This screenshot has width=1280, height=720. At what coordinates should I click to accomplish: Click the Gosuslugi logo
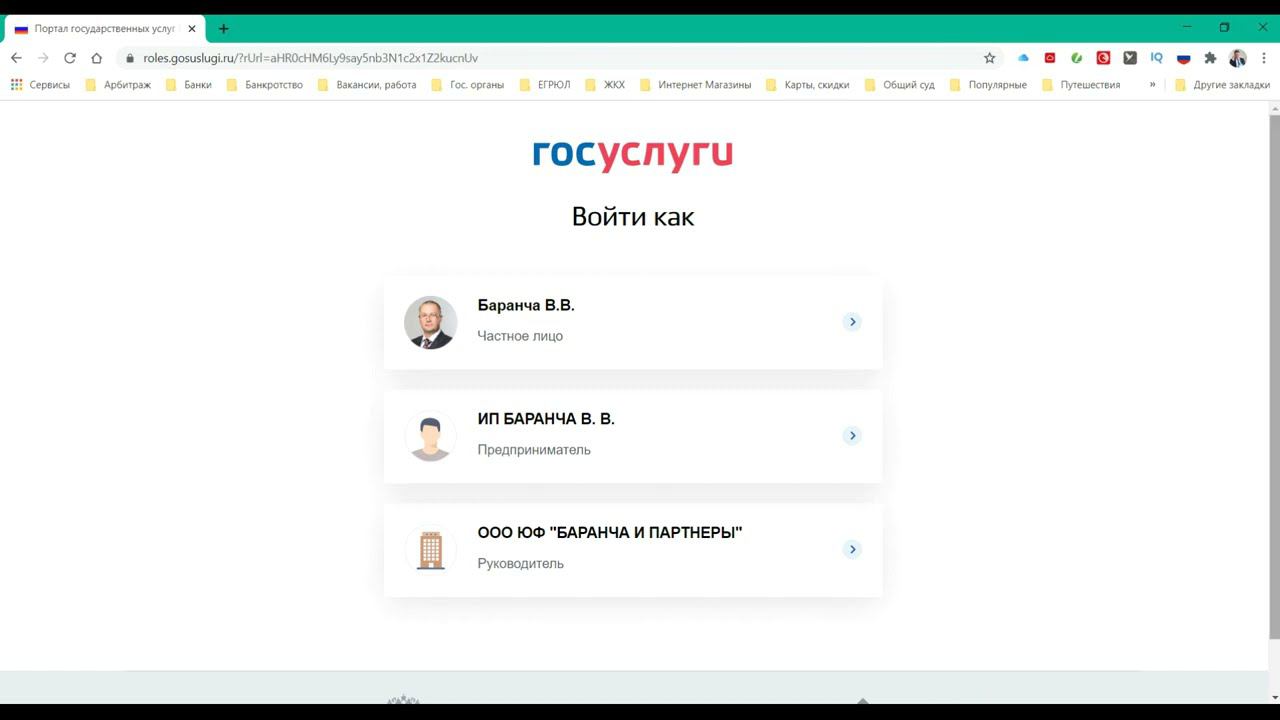[x=633, y=155]
